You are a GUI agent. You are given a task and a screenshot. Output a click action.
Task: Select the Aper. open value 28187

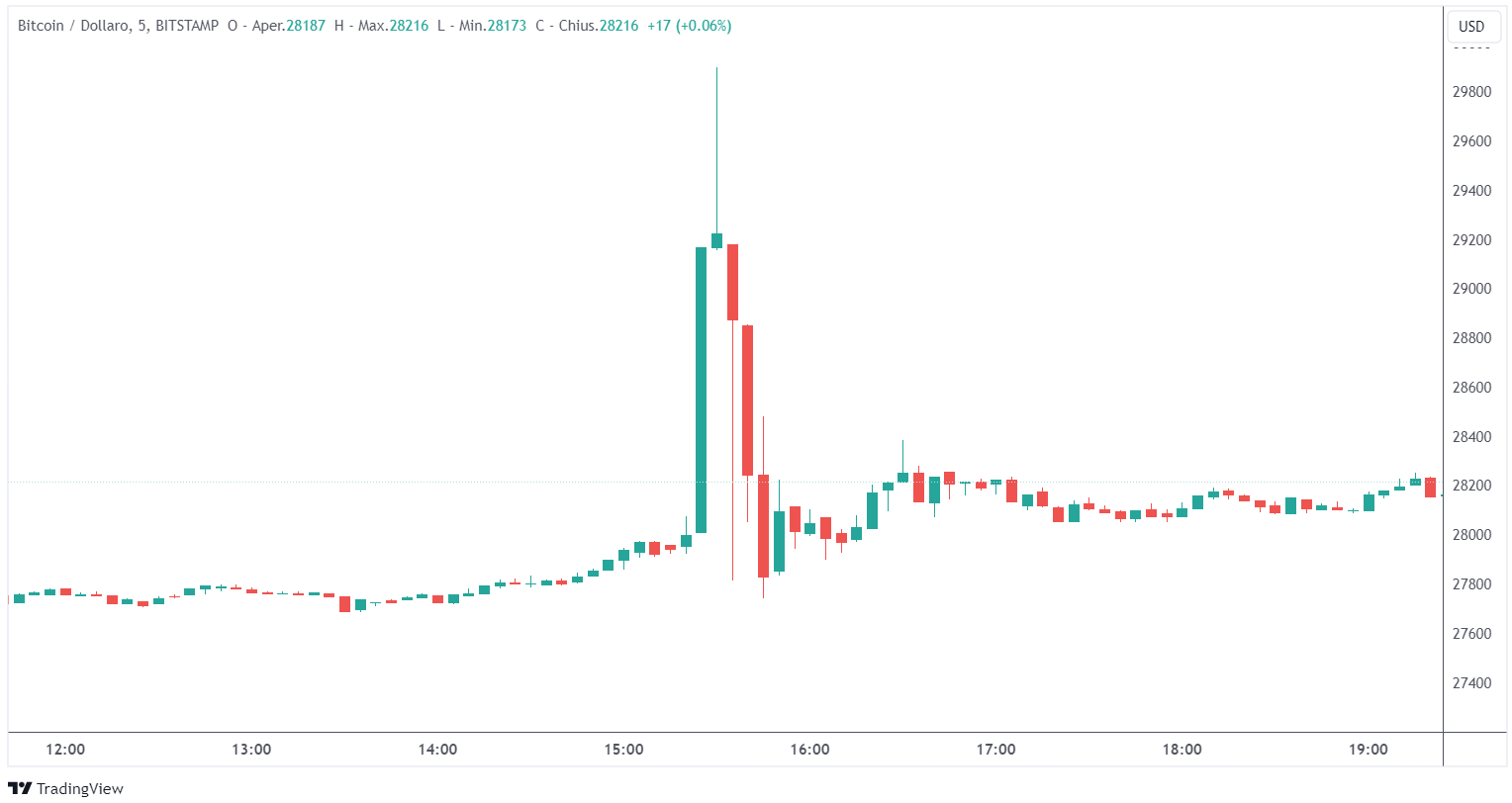[x=306, y=26]
